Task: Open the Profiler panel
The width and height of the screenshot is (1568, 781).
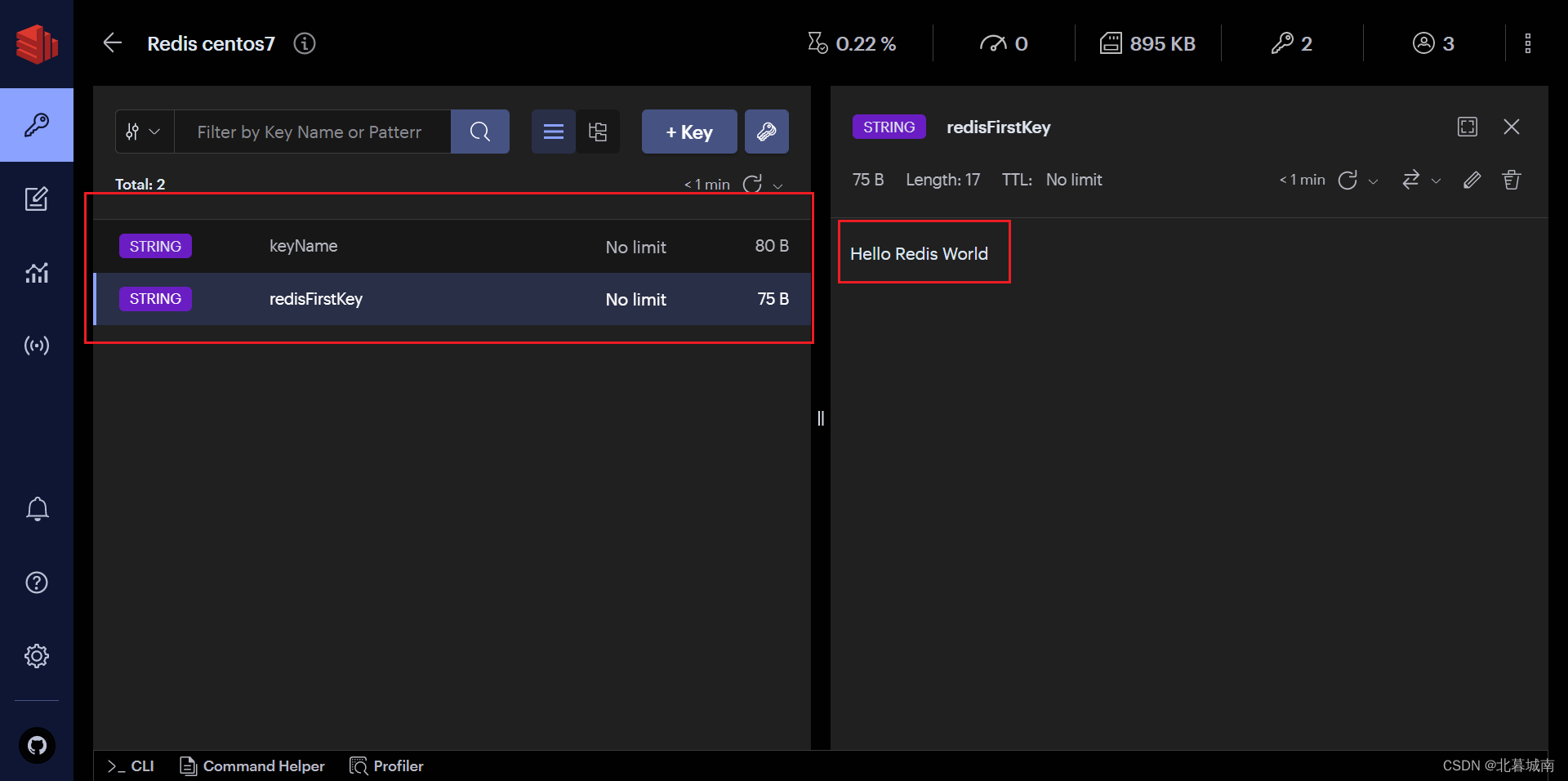Action: point(387,765)
